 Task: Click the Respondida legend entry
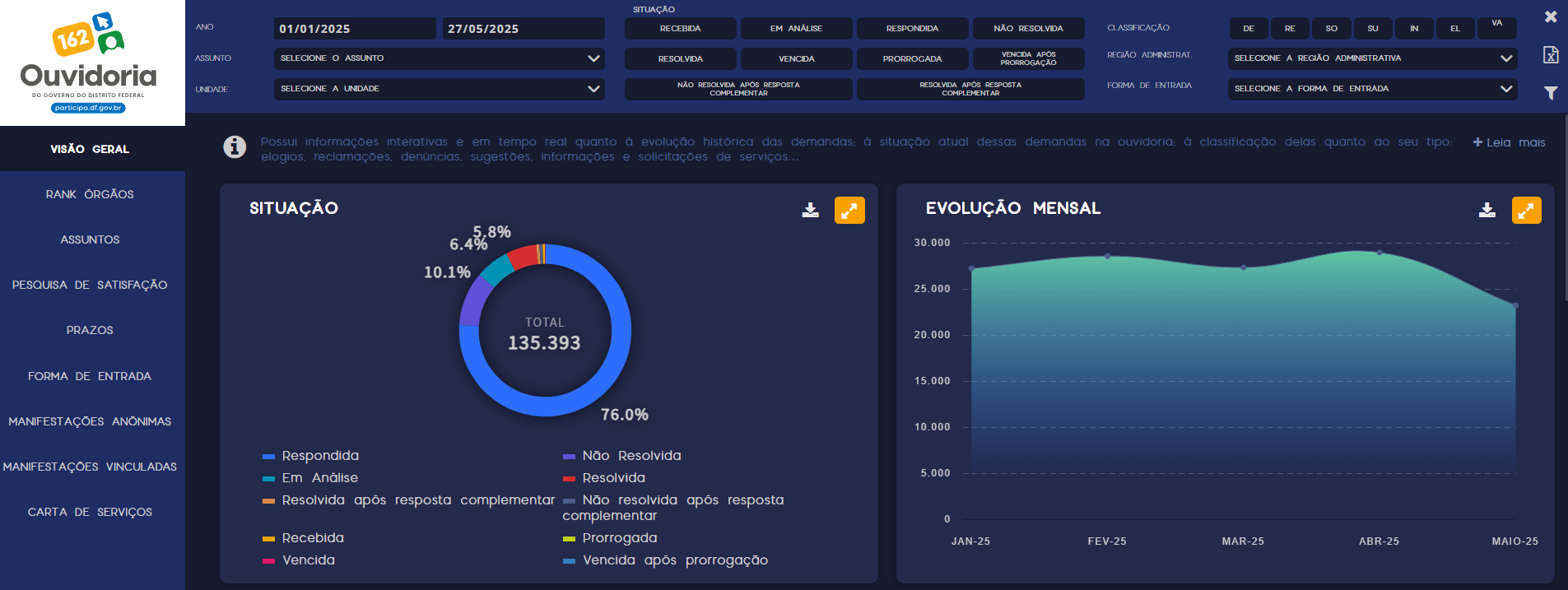(x=310, y=456)
